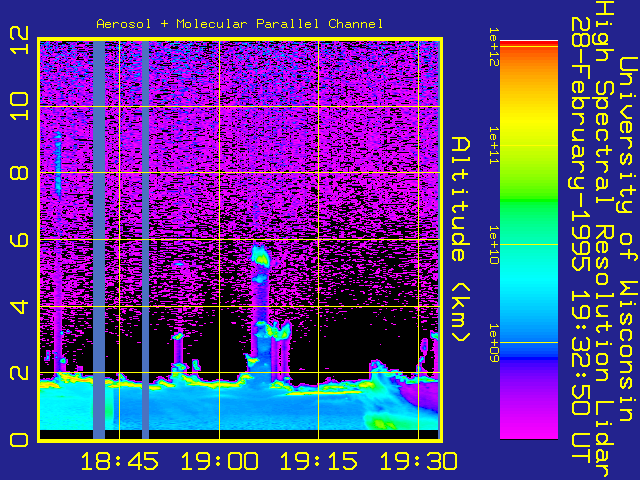Click the altitude axis label '8'

[19, 173]
